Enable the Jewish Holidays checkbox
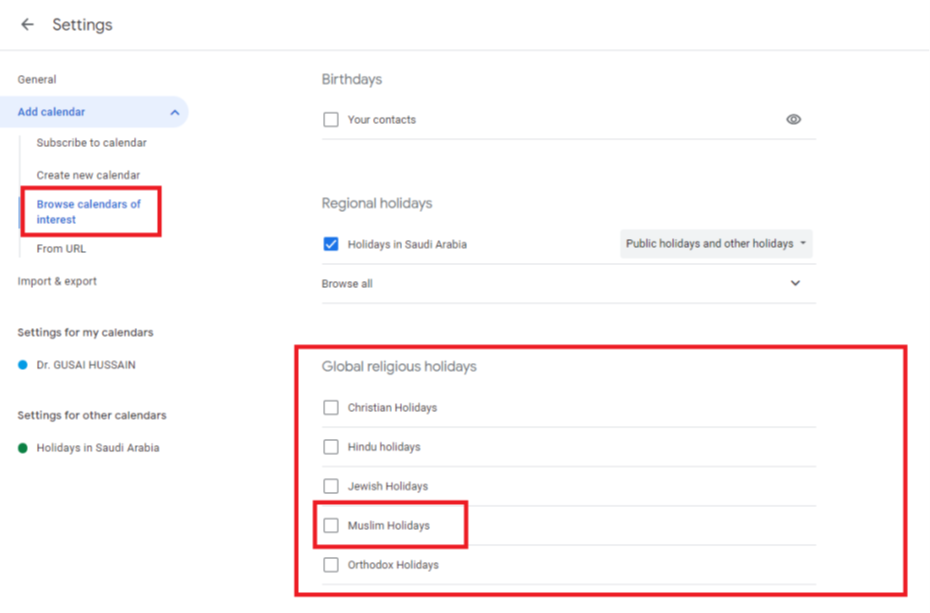930x613 pixels. point(331,486)
